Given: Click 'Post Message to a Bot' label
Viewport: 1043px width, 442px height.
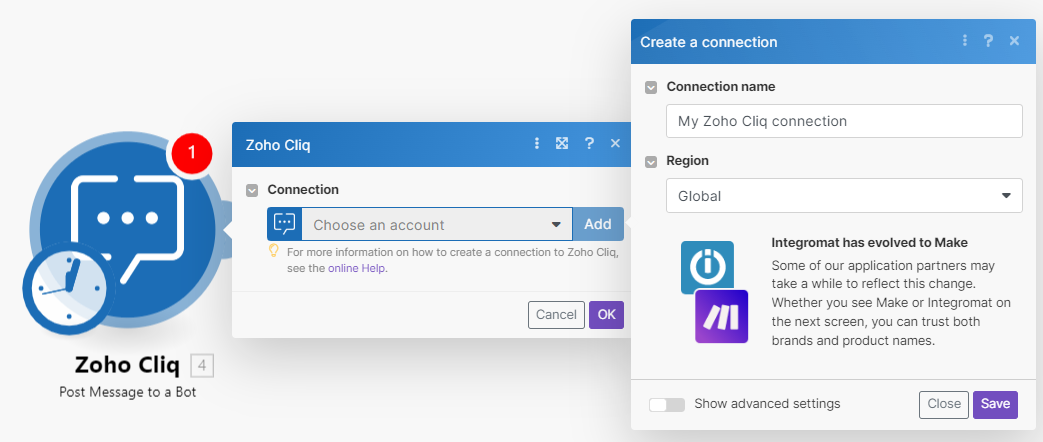Looking at the screenshot, I should pyautogui.click(x=128, y=392).
